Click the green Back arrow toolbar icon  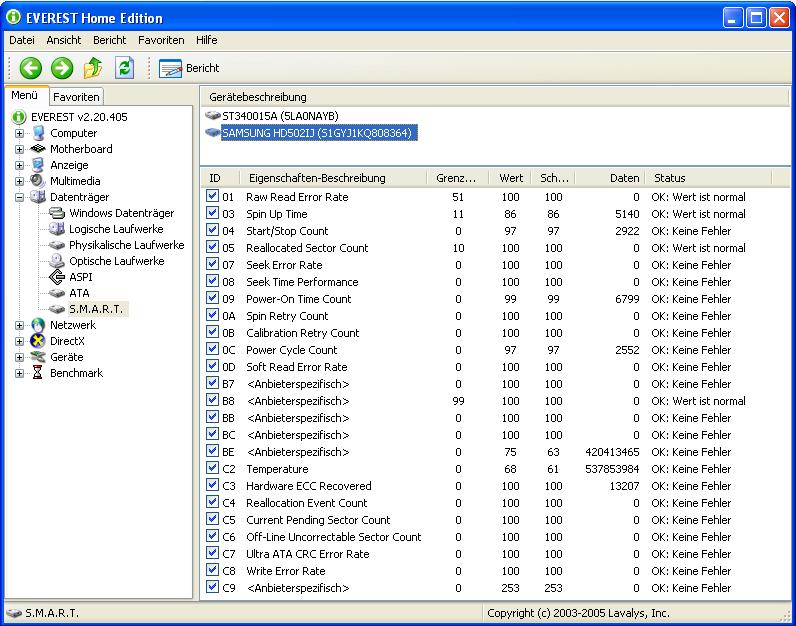30,68
